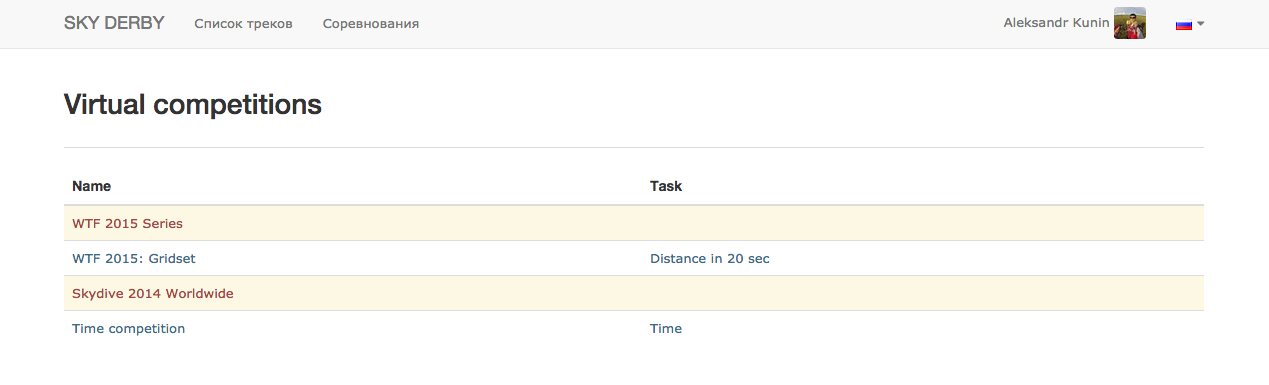Image resolution: width=1269 pixels, height=385 pixels.
Task: Open the Aleksandr Kunin profile name link
Action: tap(1056, 23)
